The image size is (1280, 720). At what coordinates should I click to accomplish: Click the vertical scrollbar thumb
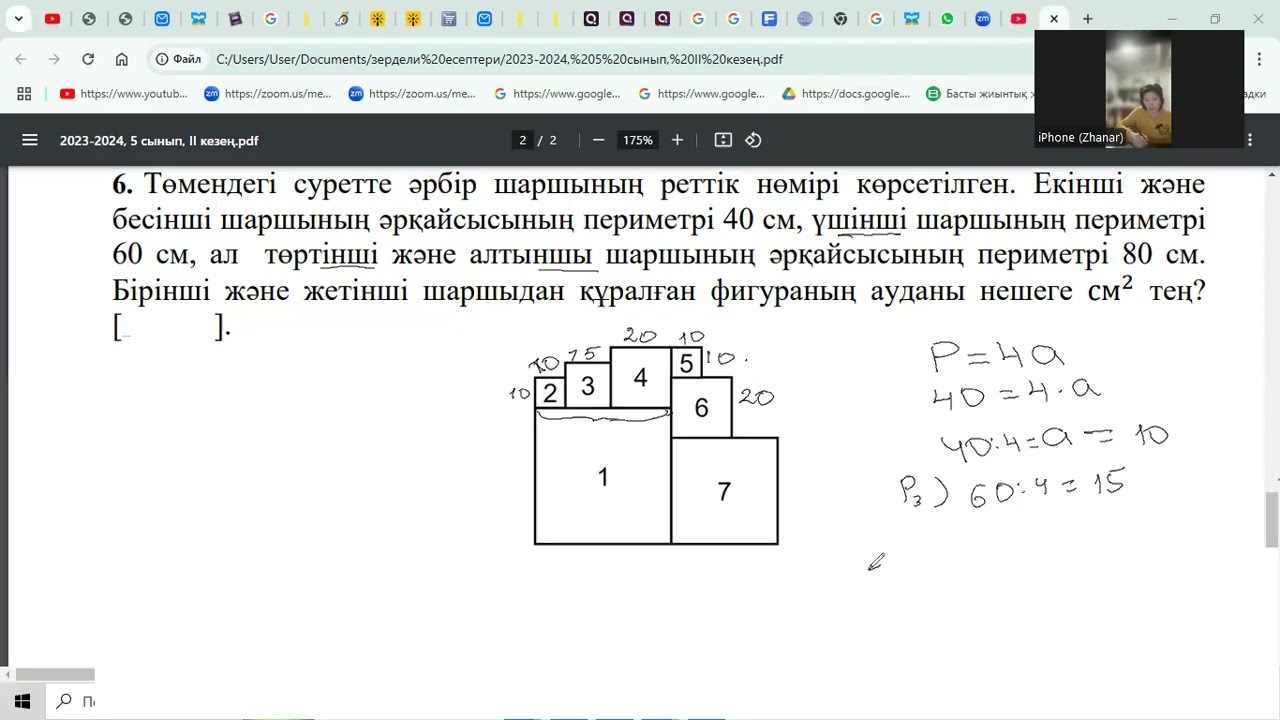(1272, 520)
